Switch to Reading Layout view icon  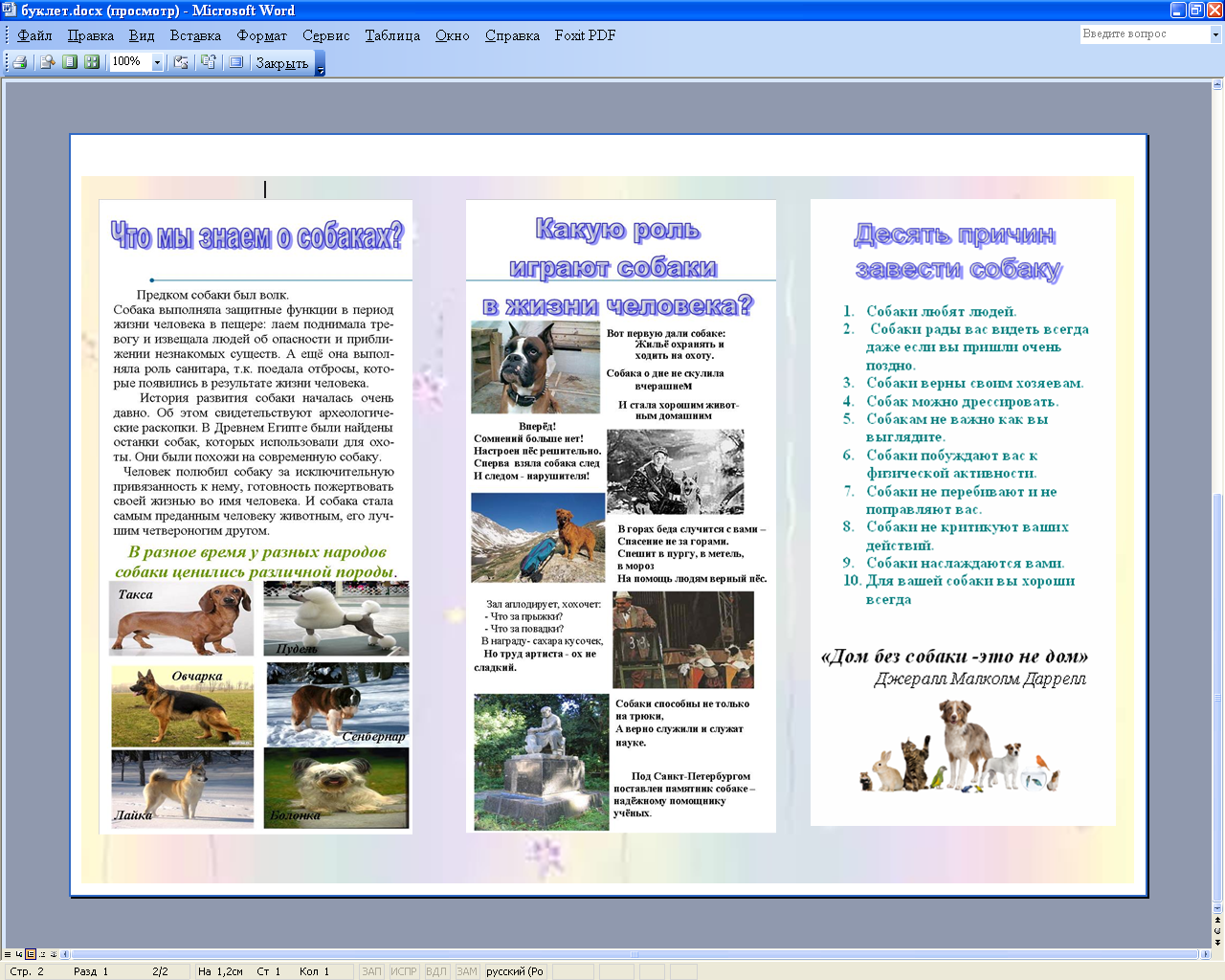click(54, 954)
